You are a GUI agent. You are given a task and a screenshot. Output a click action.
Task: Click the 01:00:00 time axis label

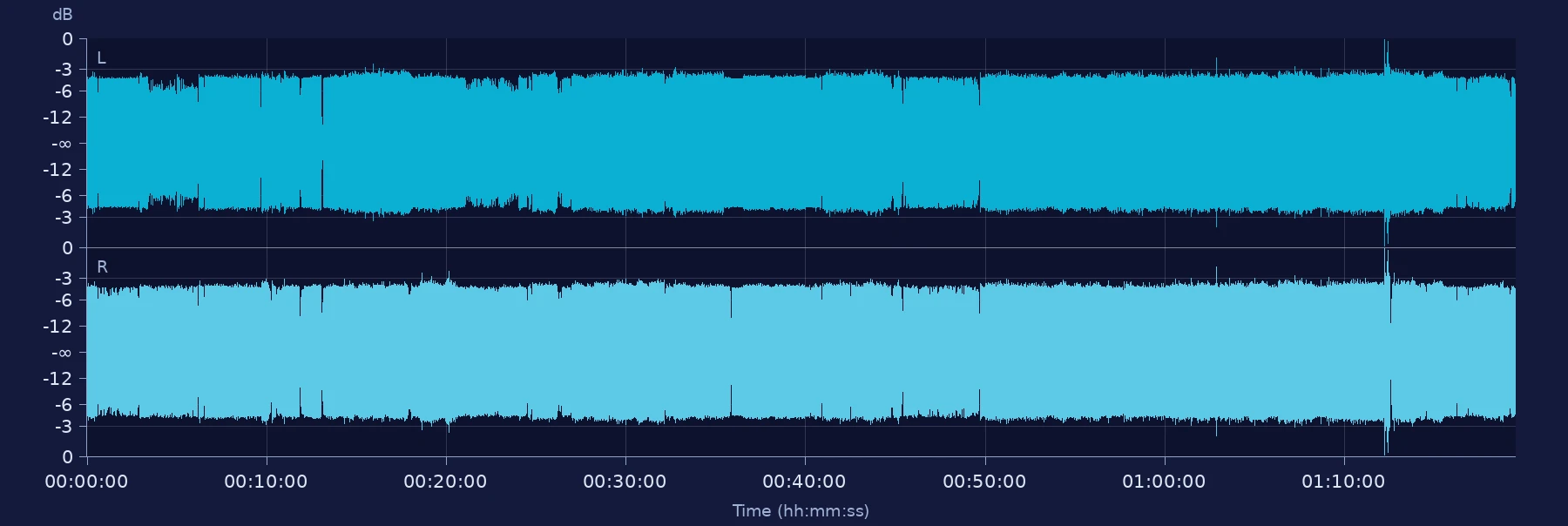tap(1164, 482)
